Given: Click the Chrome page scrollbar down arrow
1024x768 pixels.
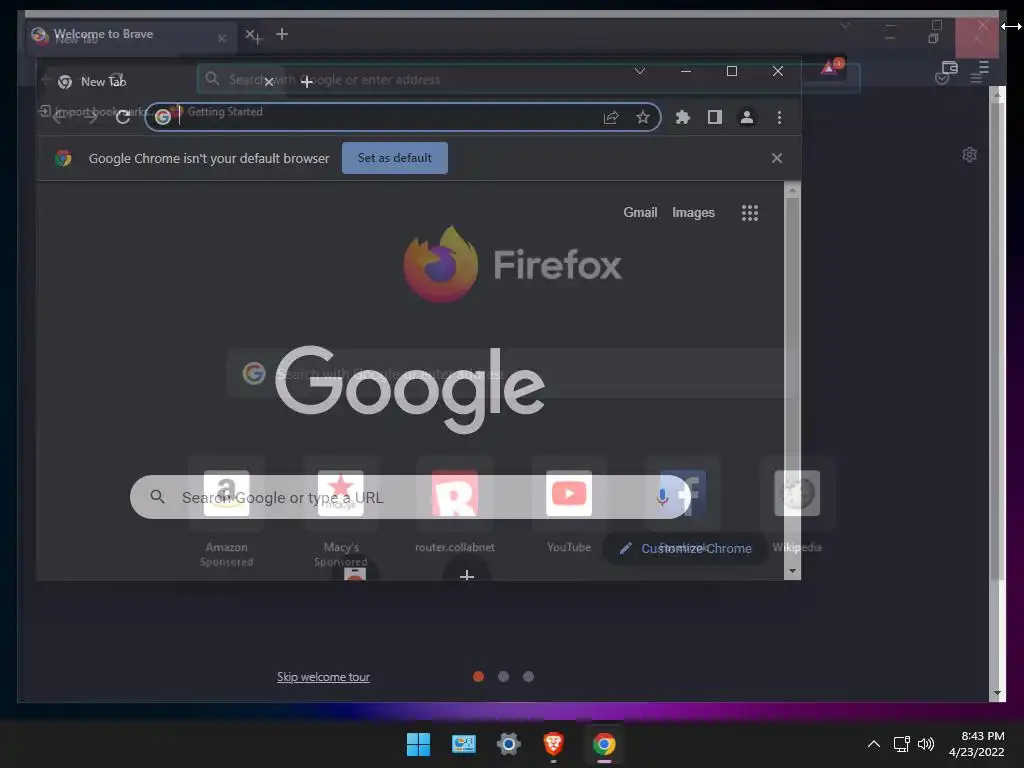Looking at the screenshot, I should [792, 571].
